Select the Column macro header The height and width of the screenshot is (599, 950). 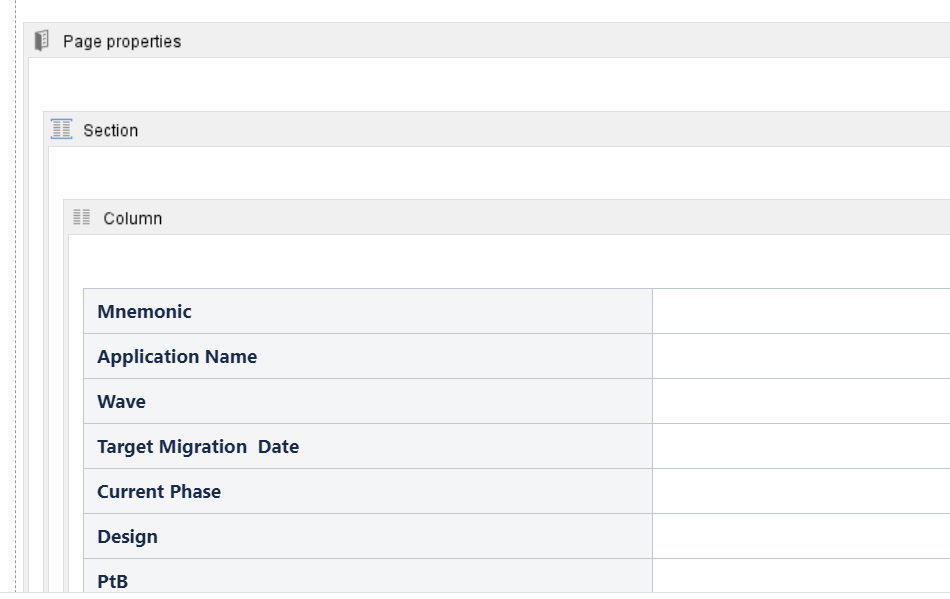click(507, 217)
